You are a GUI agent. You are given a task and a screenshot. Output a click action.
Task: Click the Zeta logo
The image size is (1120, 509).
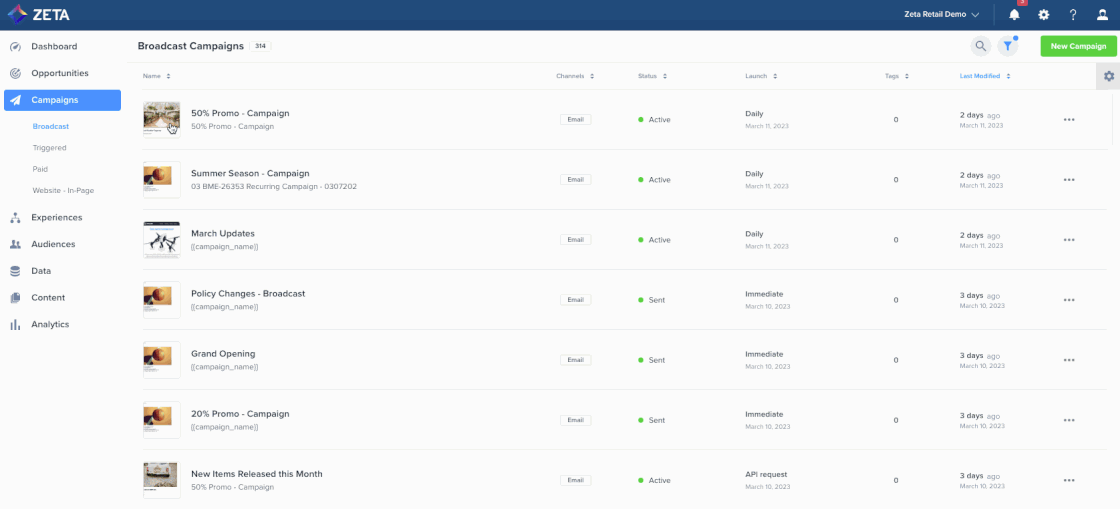39,14
